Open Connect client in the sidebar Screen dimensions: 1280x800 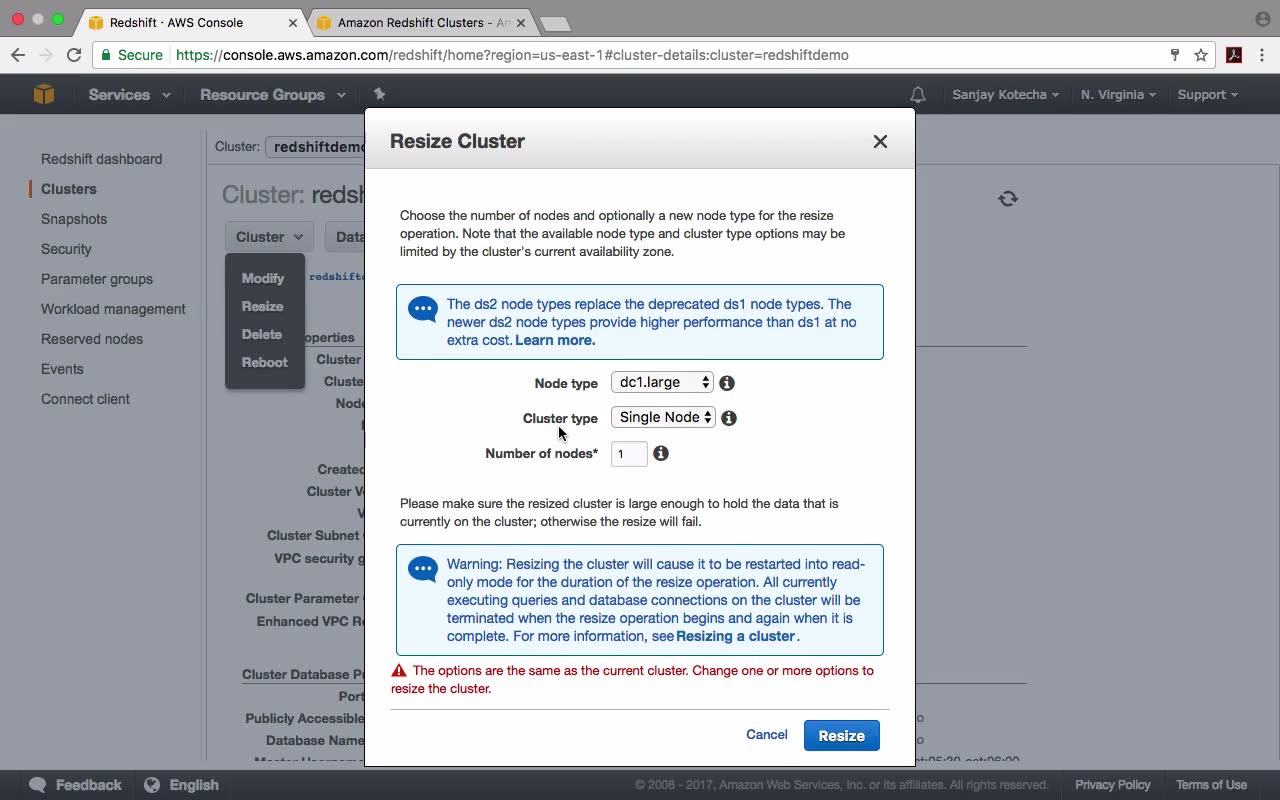(85, 399)
